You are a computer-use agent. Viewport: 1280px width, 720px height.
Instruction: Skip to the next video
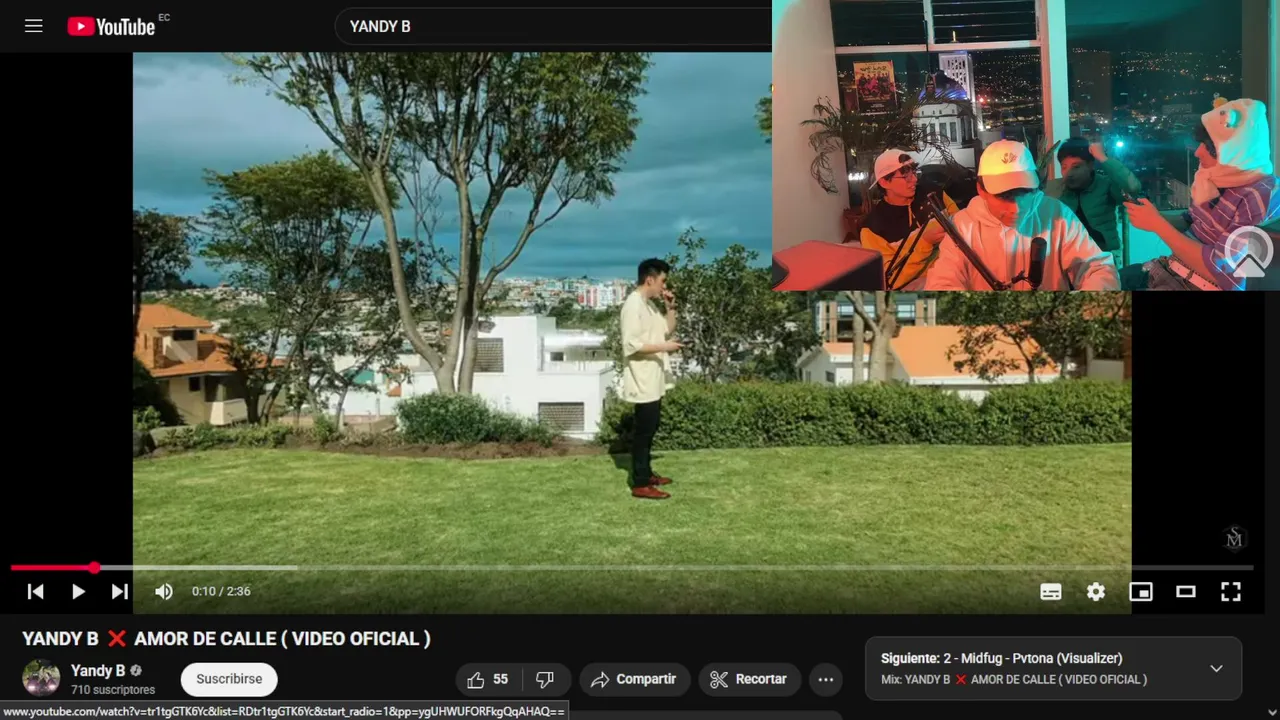coord(120,591)
